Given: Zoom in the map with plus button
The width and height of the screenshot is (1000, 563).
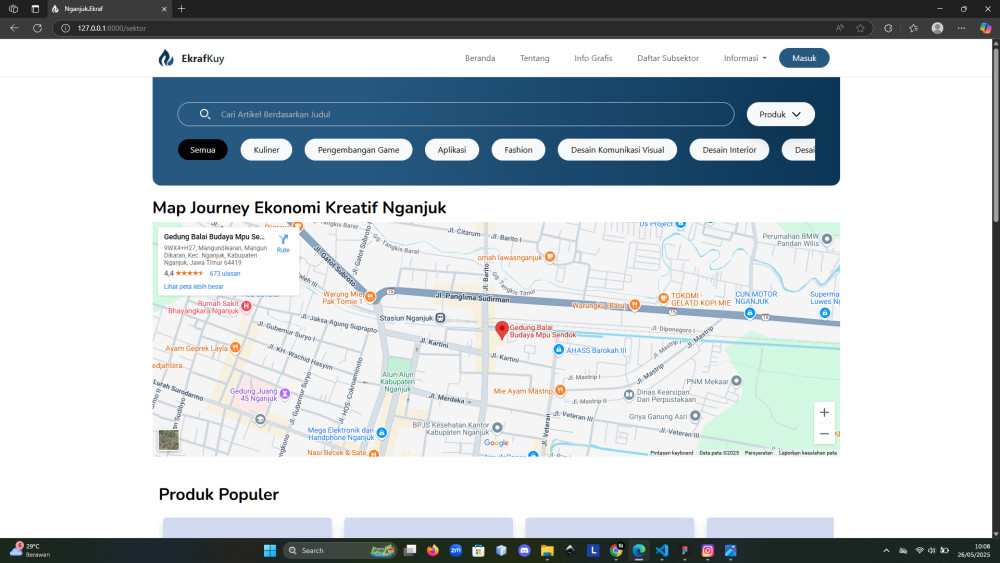Looking at the screenshot, I should pyautogui.click(x=824, y=413).
